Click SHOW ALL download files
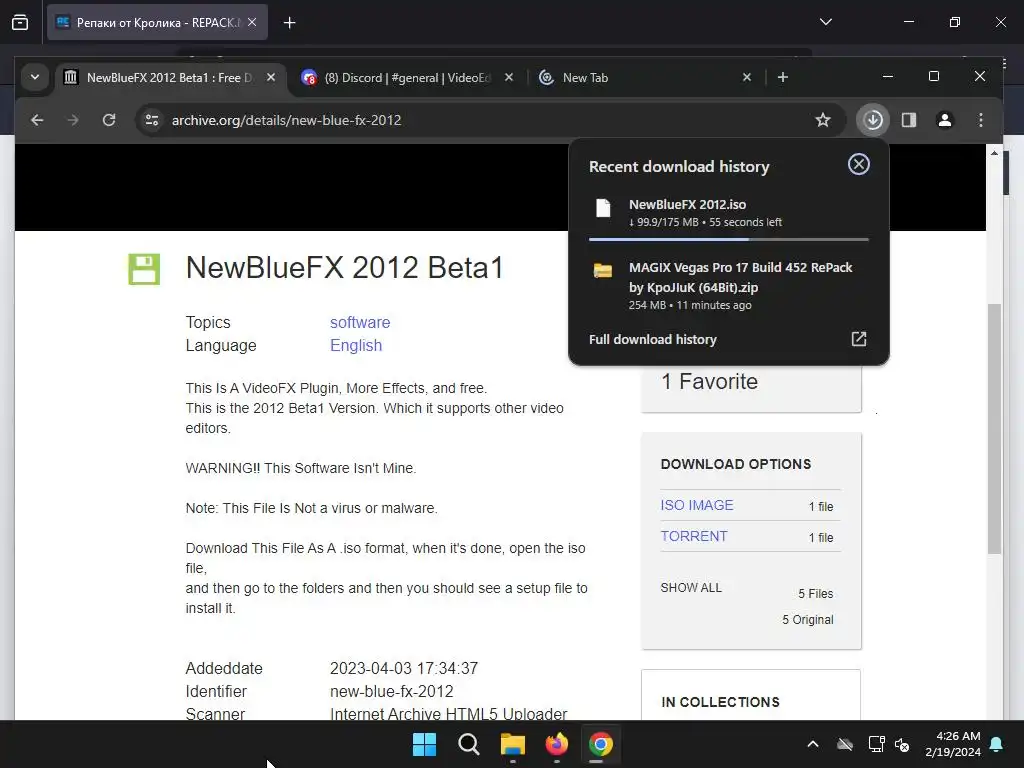Screen dimensions: 1024x768 [691, 588]
